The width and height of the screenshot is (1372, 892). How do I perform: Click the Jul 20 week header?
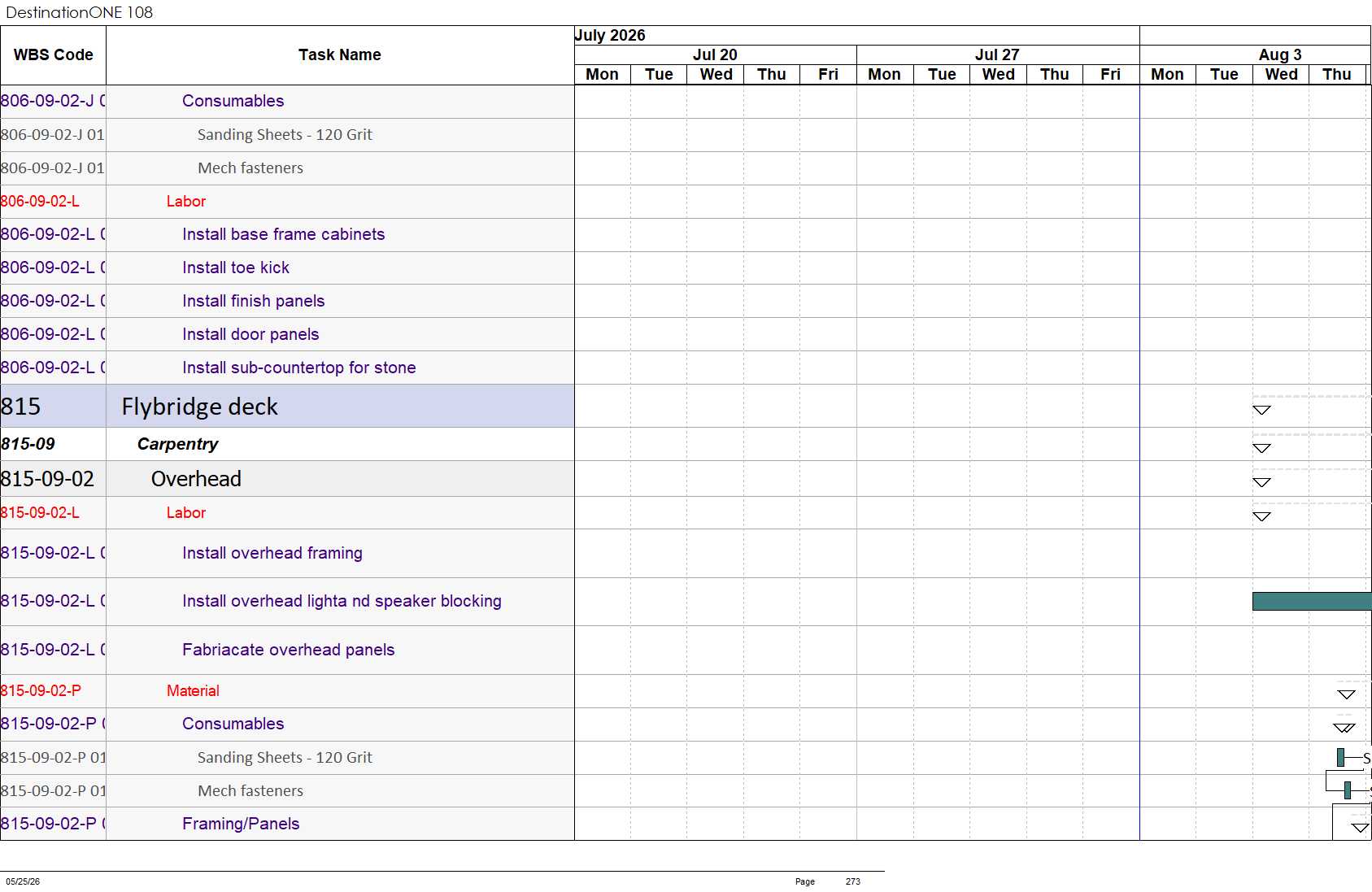[x=715, y=54]
